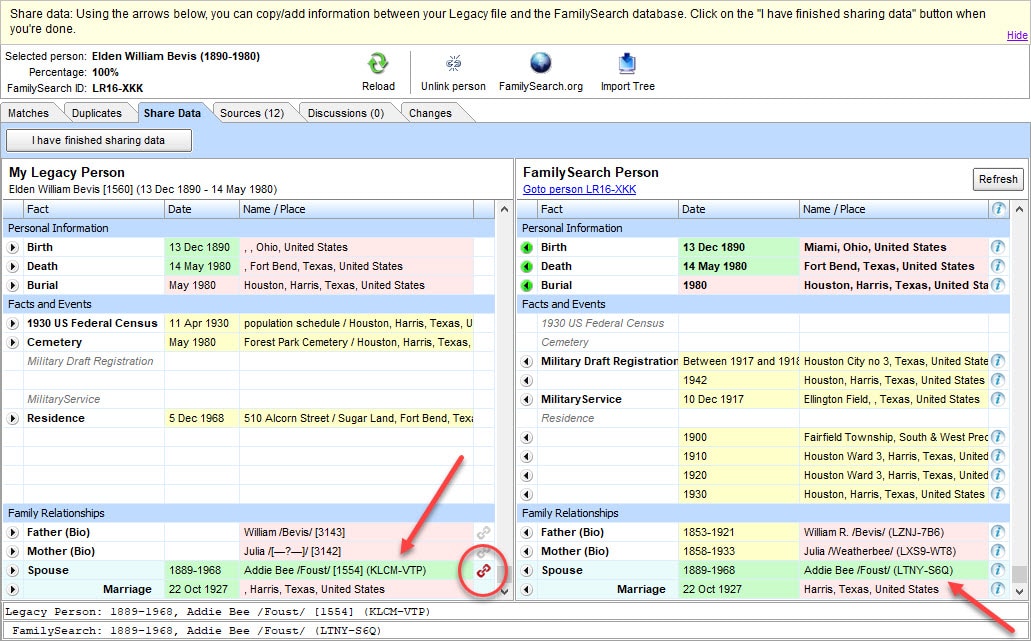Click the Refresh button
Screen dimensions: 1031x641
[x=997, y=179]
